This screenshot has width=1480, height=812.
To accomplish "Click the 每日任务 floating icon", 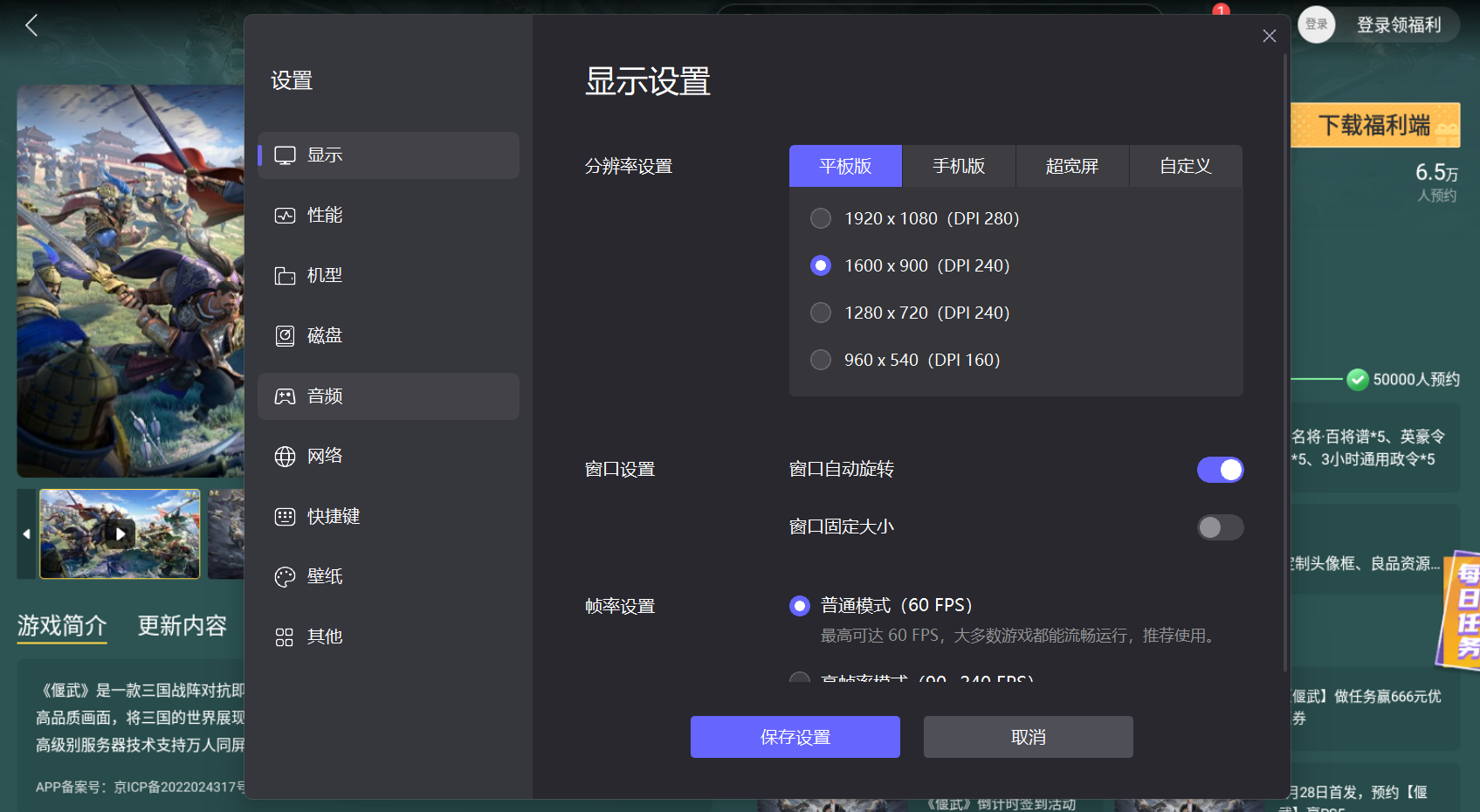I will pyautogui.click(x=1460, y=609).
